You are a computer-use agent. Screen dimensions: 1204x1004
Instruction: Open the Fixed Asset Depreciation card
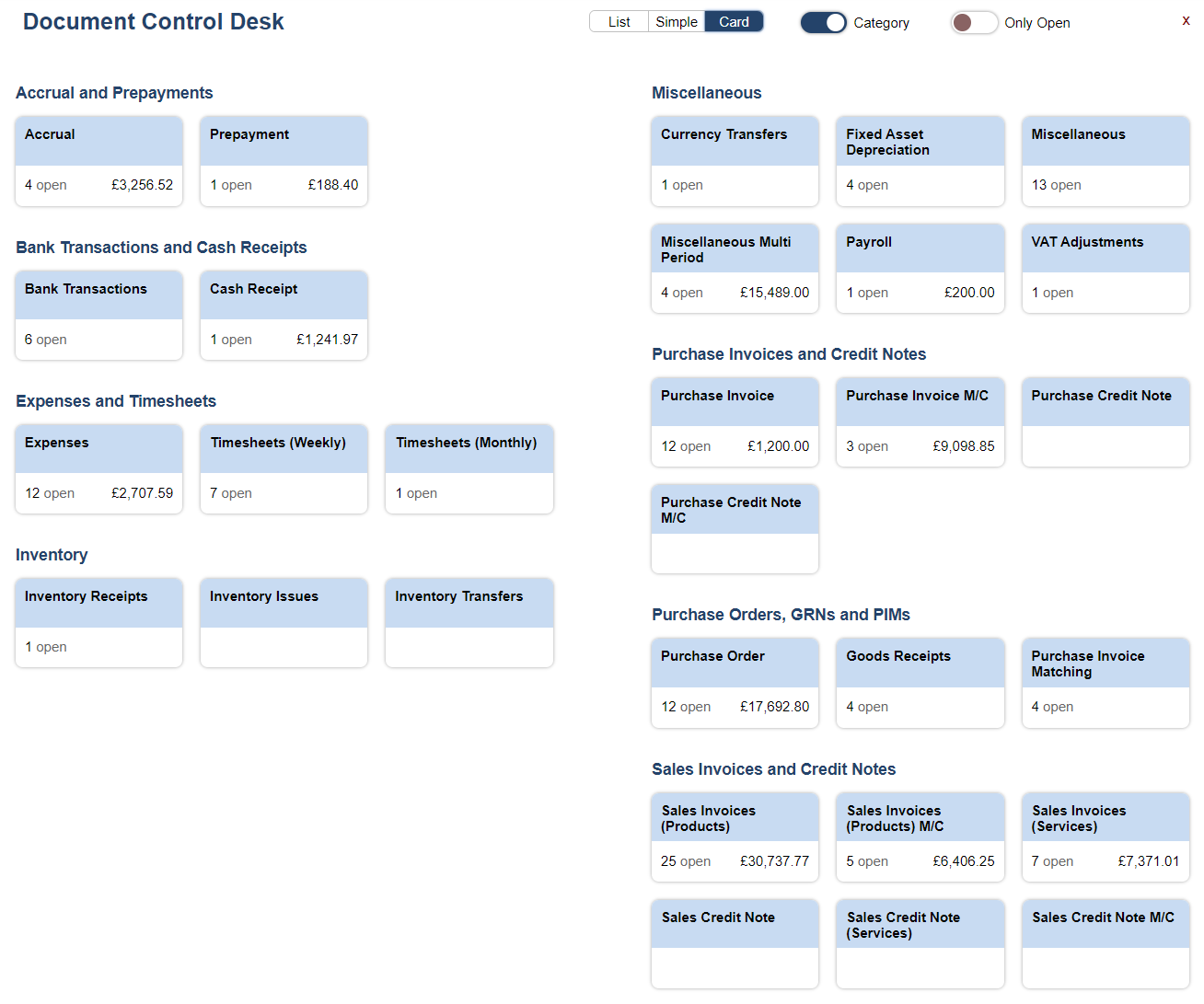click(x=920, y=161)
